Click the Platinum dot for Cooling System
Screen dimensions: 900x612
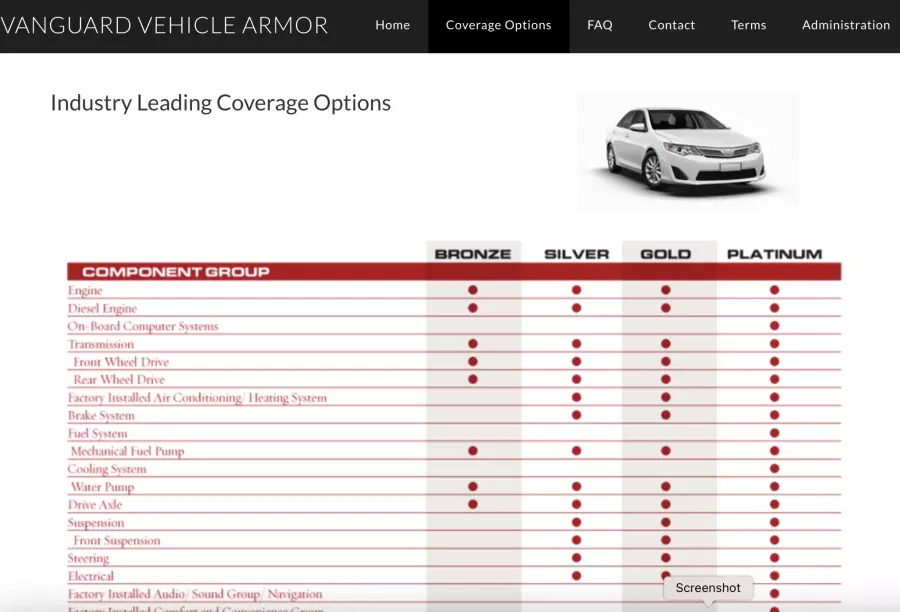pos(774,468)
